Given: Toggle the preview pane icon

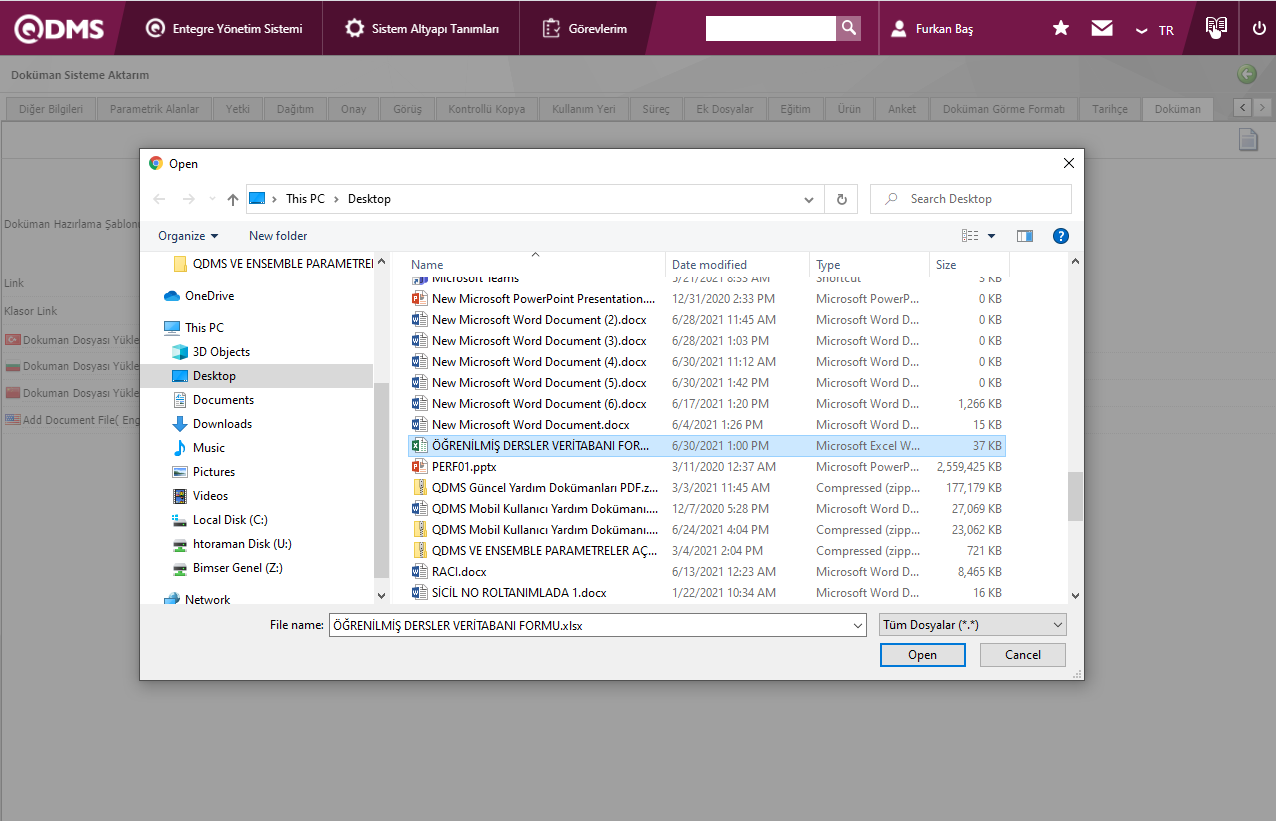Looking at the screenshot, I should point(1024,236).
